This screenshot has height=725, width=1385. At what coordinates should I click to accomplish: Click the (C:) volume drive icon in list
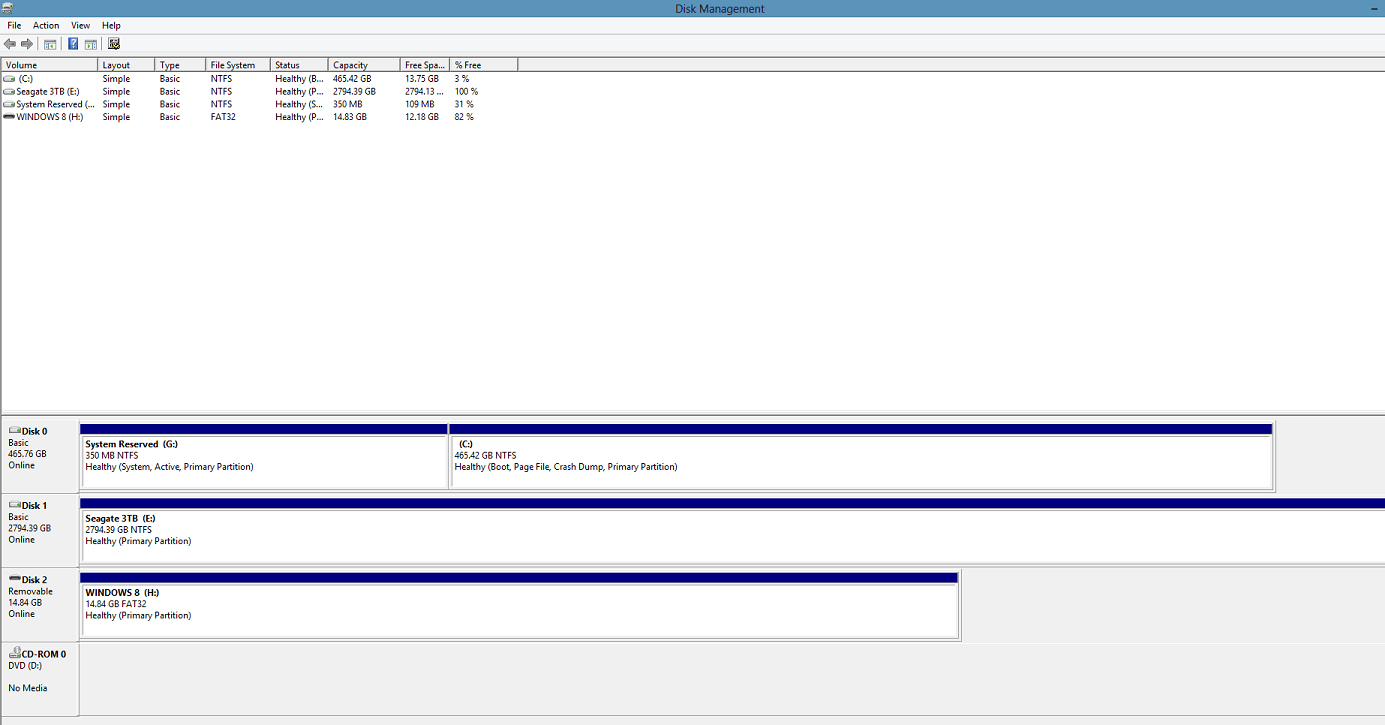click(x=9, y=78)
